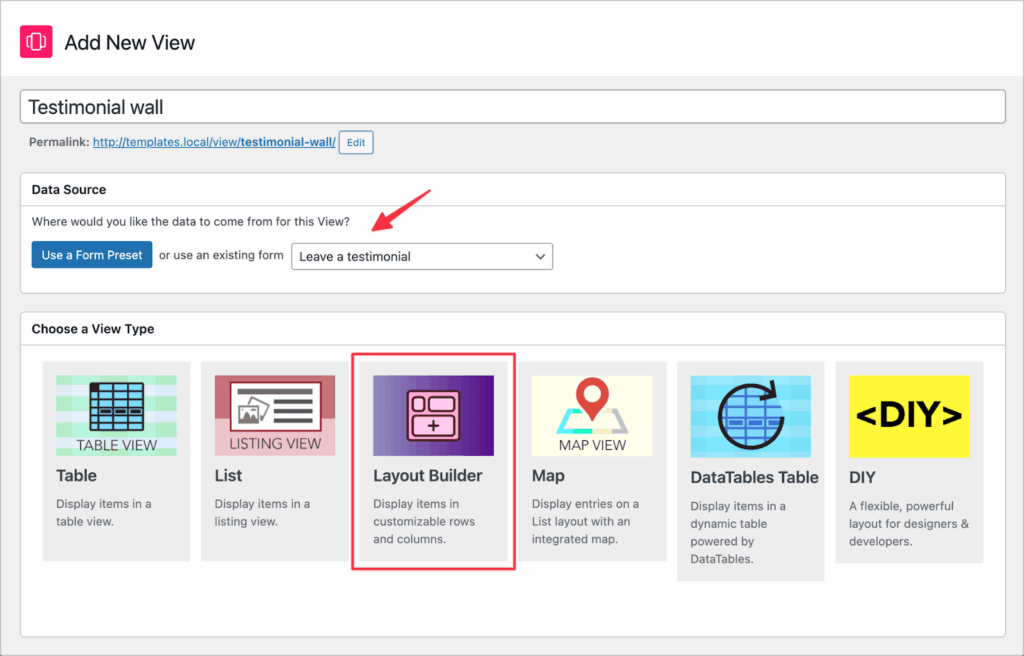Expand the Leave a testimonial selector

point(421,256)
